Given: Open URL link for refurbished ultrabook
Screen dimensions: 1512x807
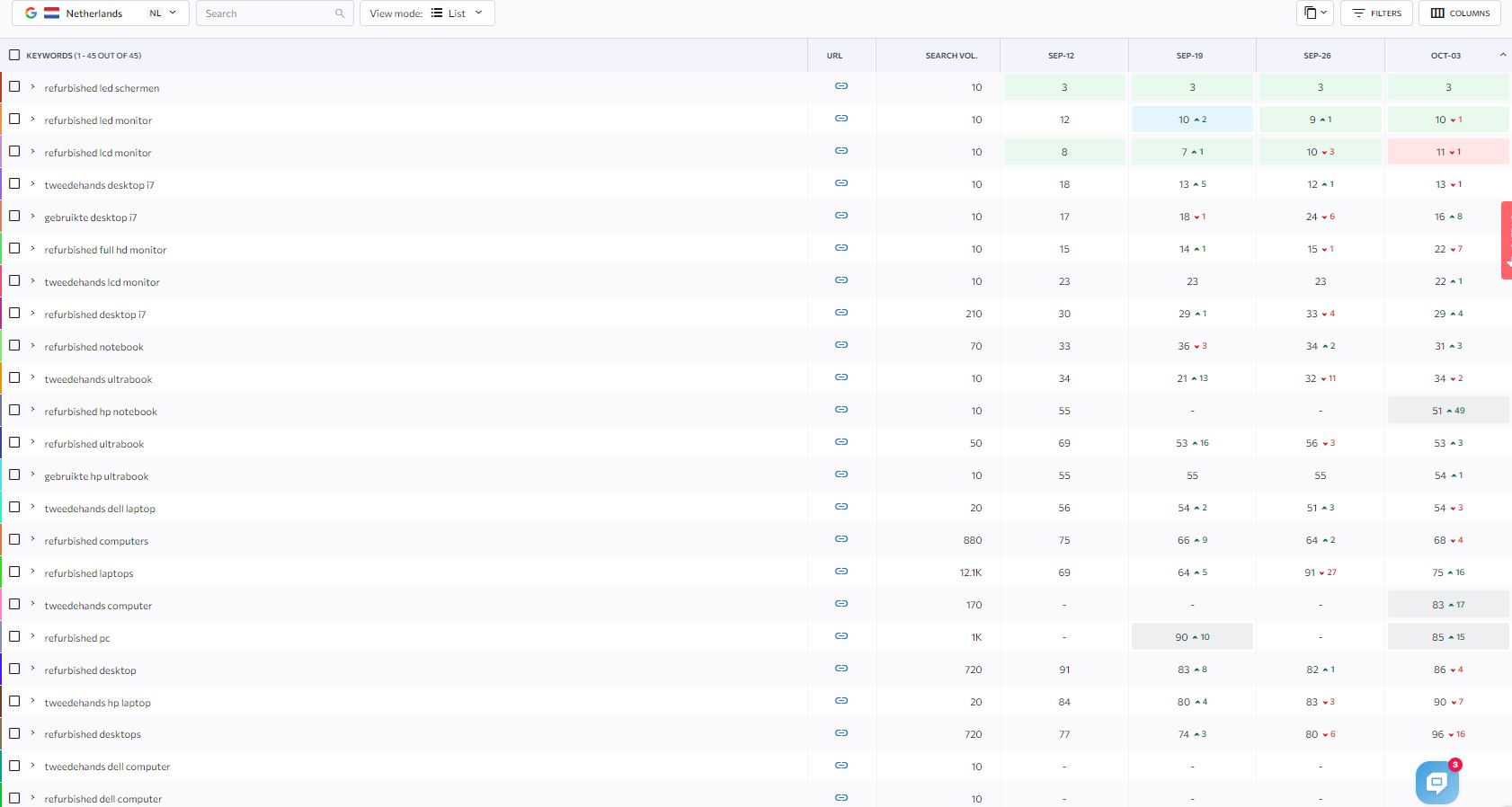Looking at the screenshot, I should 841,442.
